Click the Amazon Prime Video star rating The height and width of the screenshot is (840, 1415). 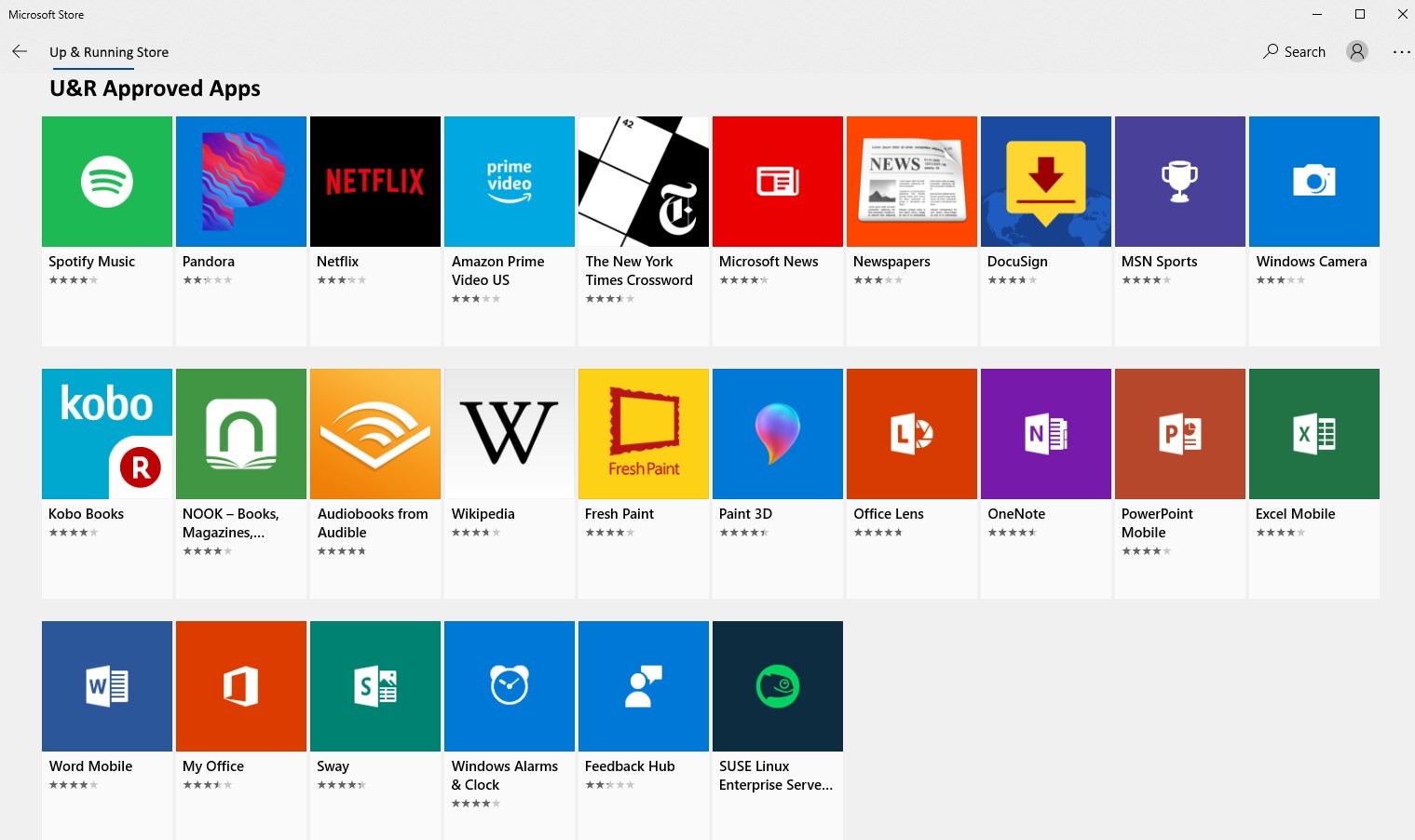point(476,299)
